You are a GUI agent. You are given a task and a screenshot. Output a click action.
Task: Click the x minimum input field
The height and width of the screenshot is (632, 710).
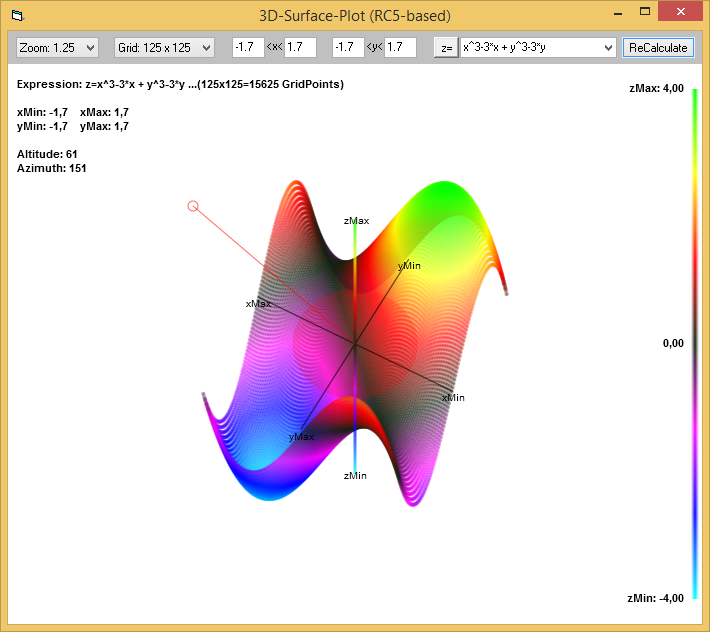click(247, 47)
